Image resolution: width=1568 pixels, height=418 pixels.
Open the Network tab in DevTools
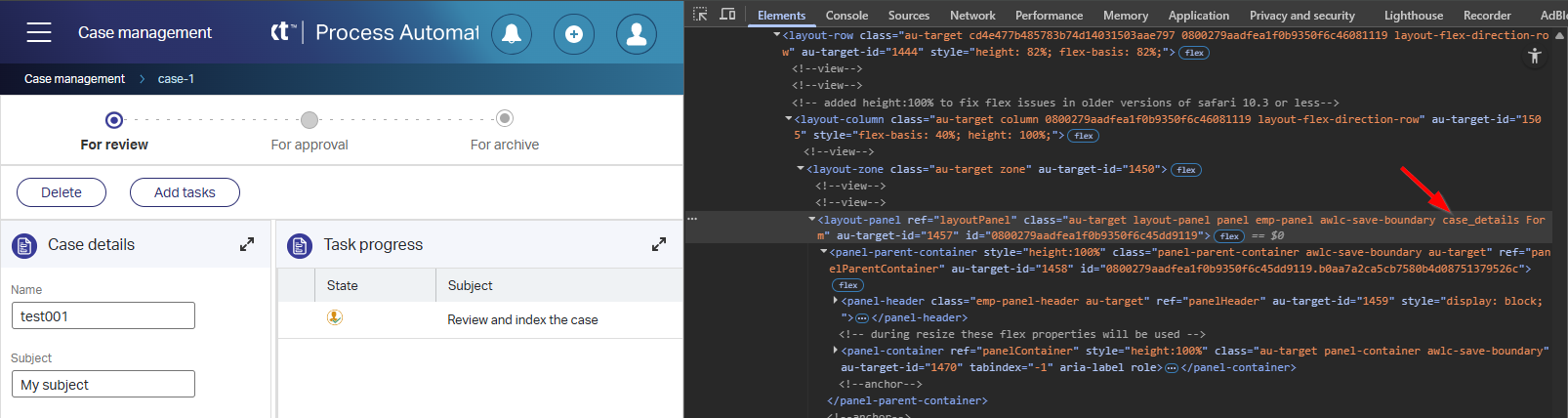coord(972,16)
